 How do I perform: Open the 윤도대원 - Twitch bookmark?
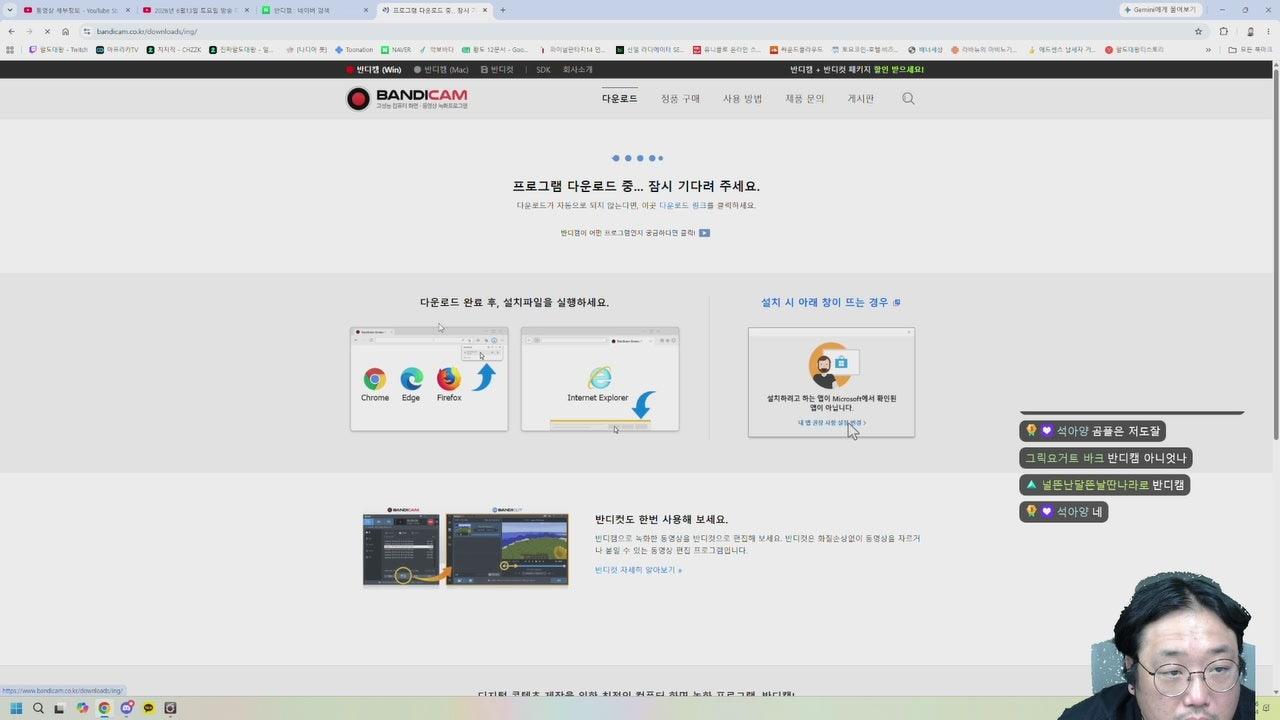(58, 49)
